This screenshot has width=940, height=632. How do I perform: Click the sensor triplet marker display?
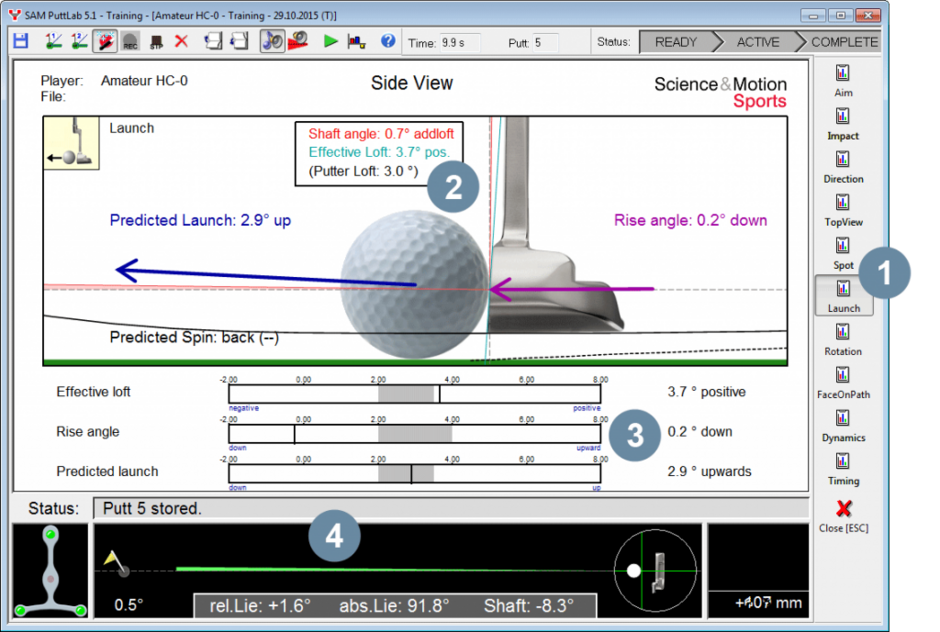[x=50, y=571]
